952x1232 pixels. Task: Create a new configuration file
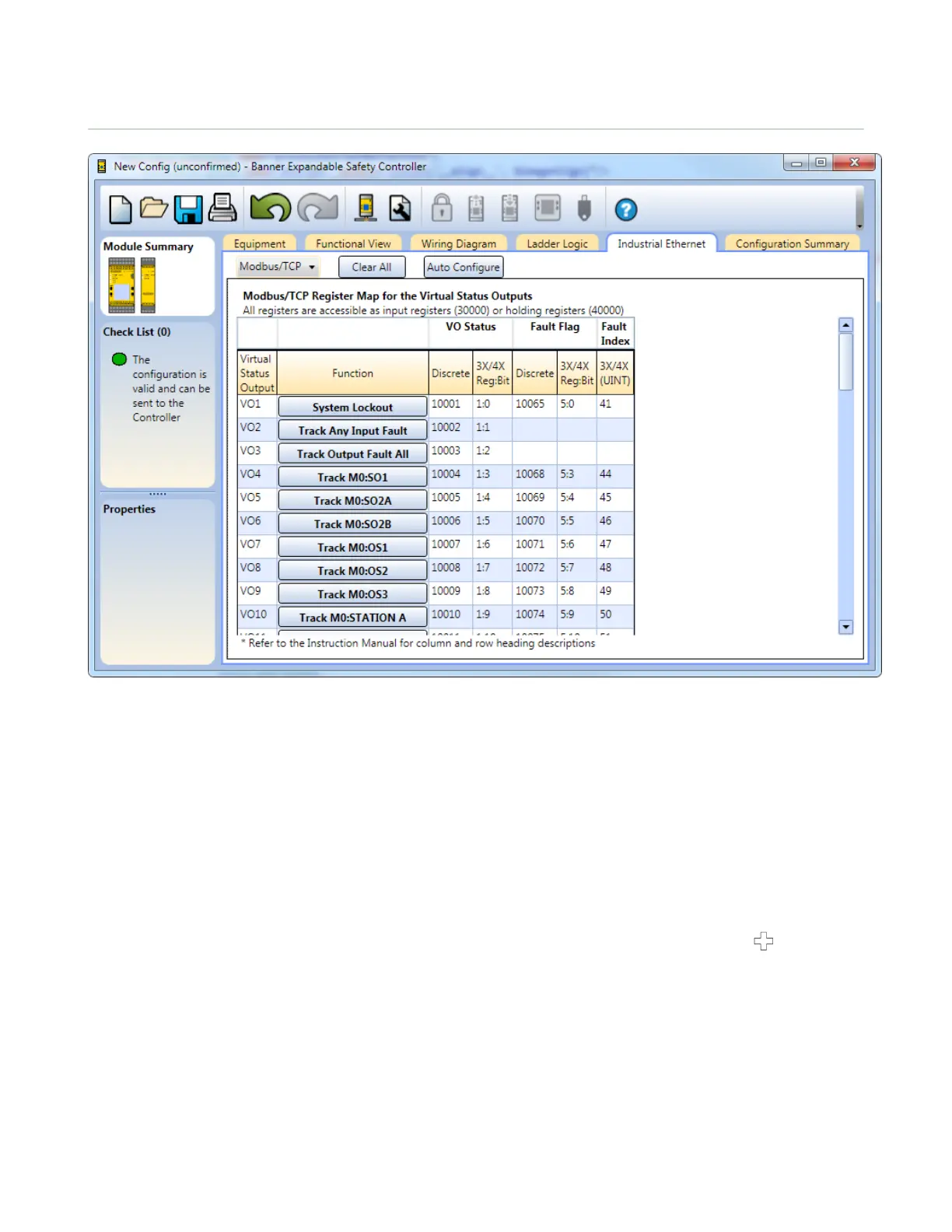120,209
